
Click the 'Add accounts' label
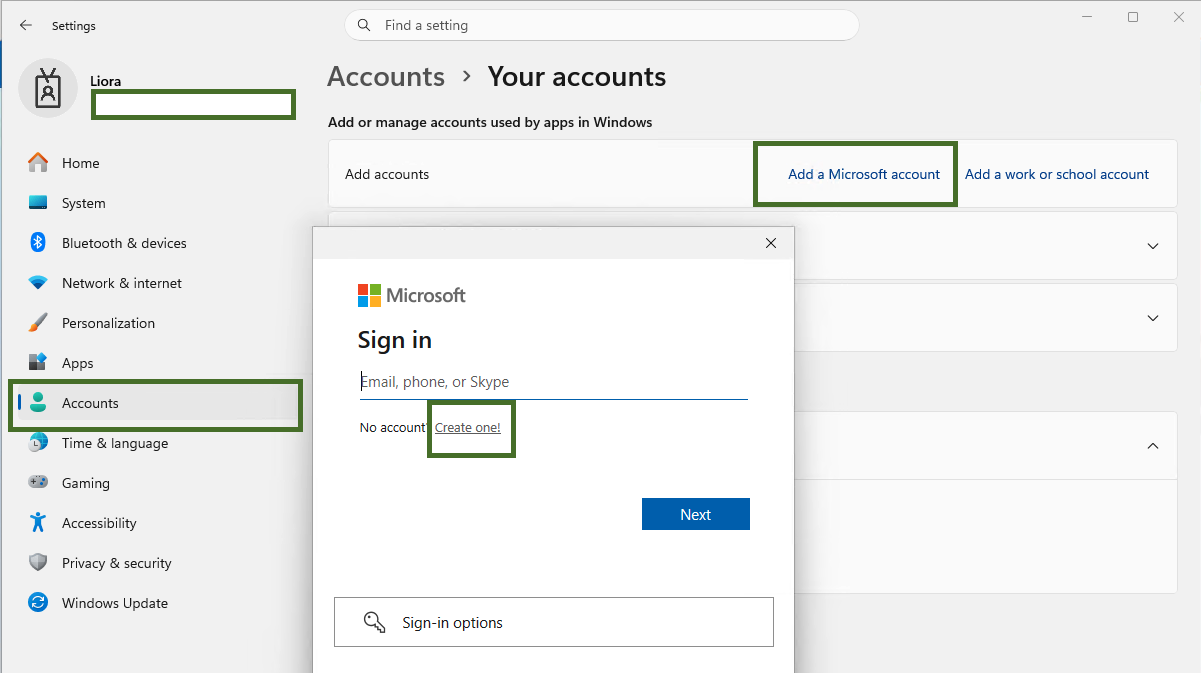click(387, 174)
